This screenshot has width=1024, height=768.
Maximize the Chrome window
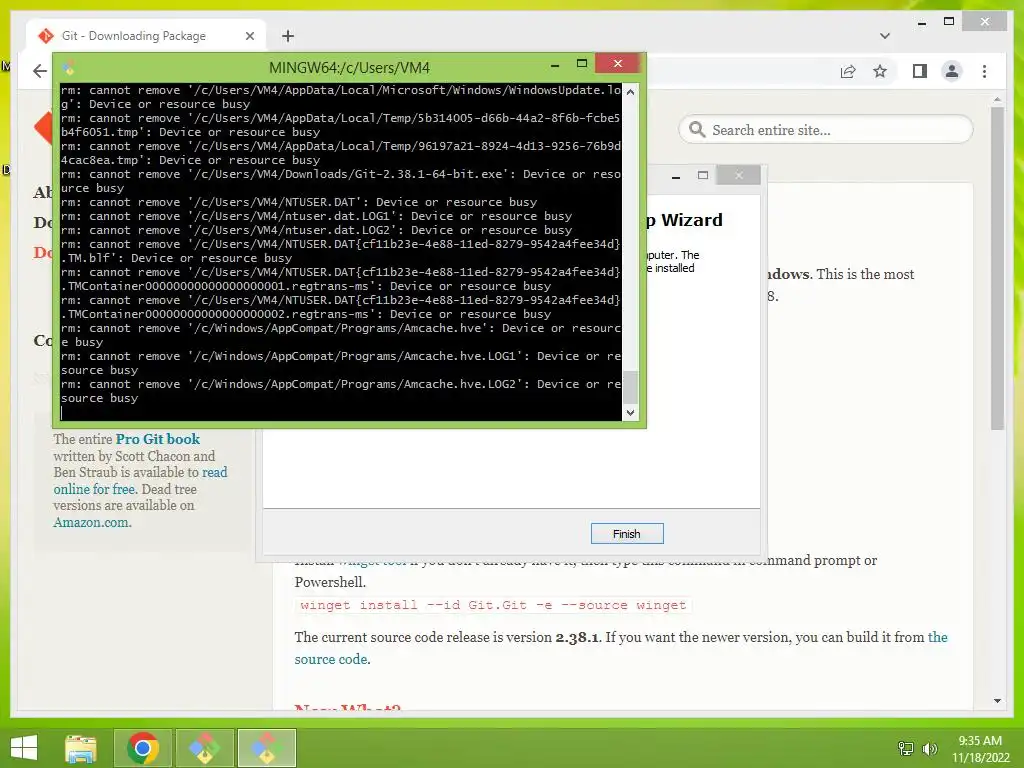coord(949,22)
